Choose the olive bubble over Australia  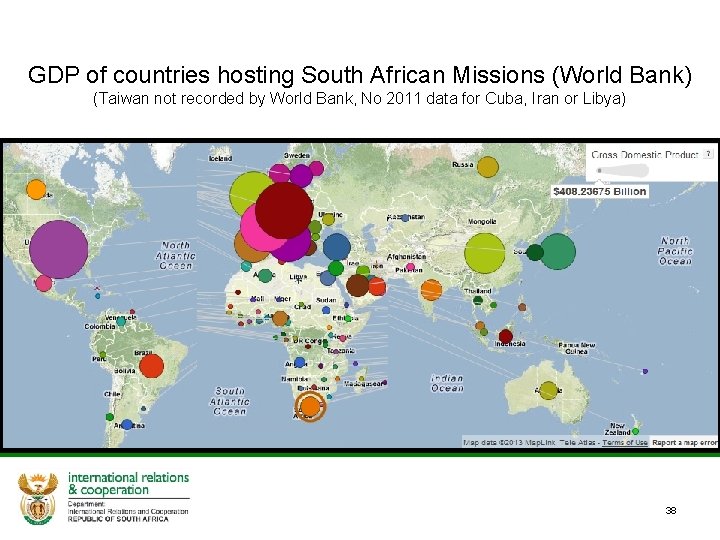[548, 390]
